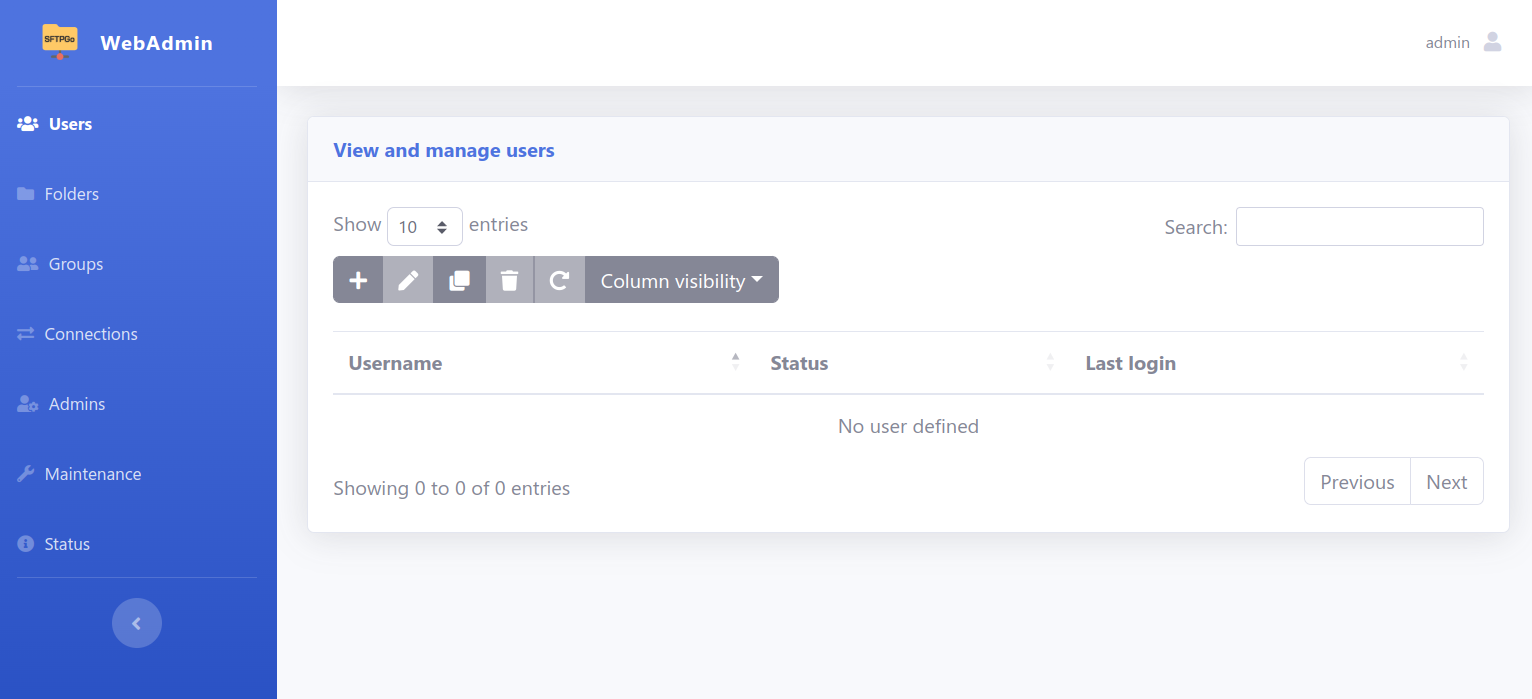Open the admin profile avatar icon
Viewport: 1532px width, 699px height.
coord(1492,42)
